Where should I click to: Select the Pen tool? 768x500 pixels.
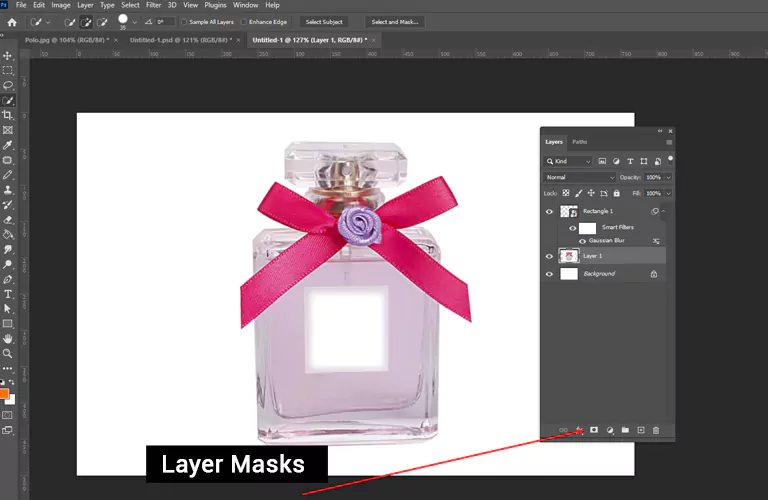coord(7,279)
